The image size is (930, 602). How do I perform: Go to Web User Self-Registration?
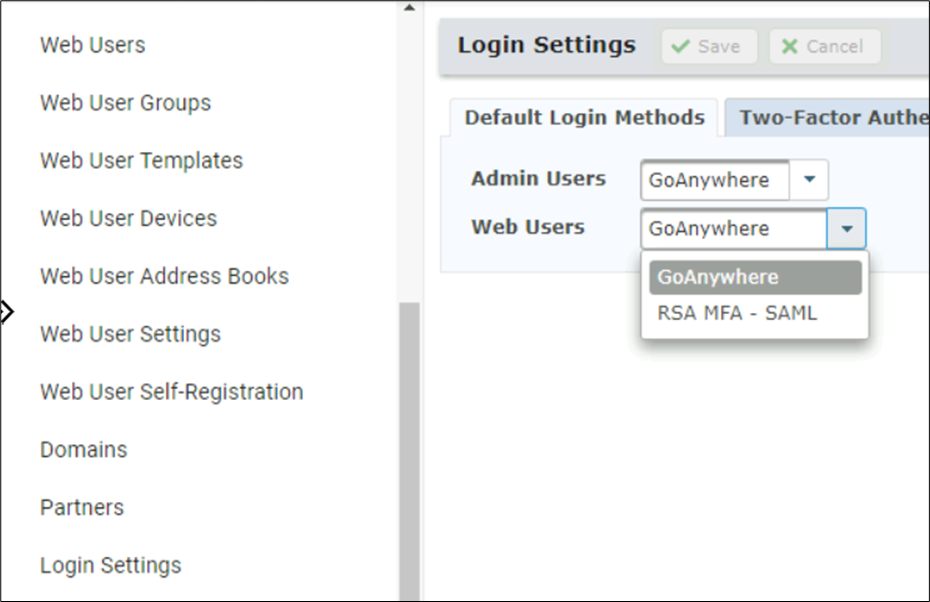171,392
